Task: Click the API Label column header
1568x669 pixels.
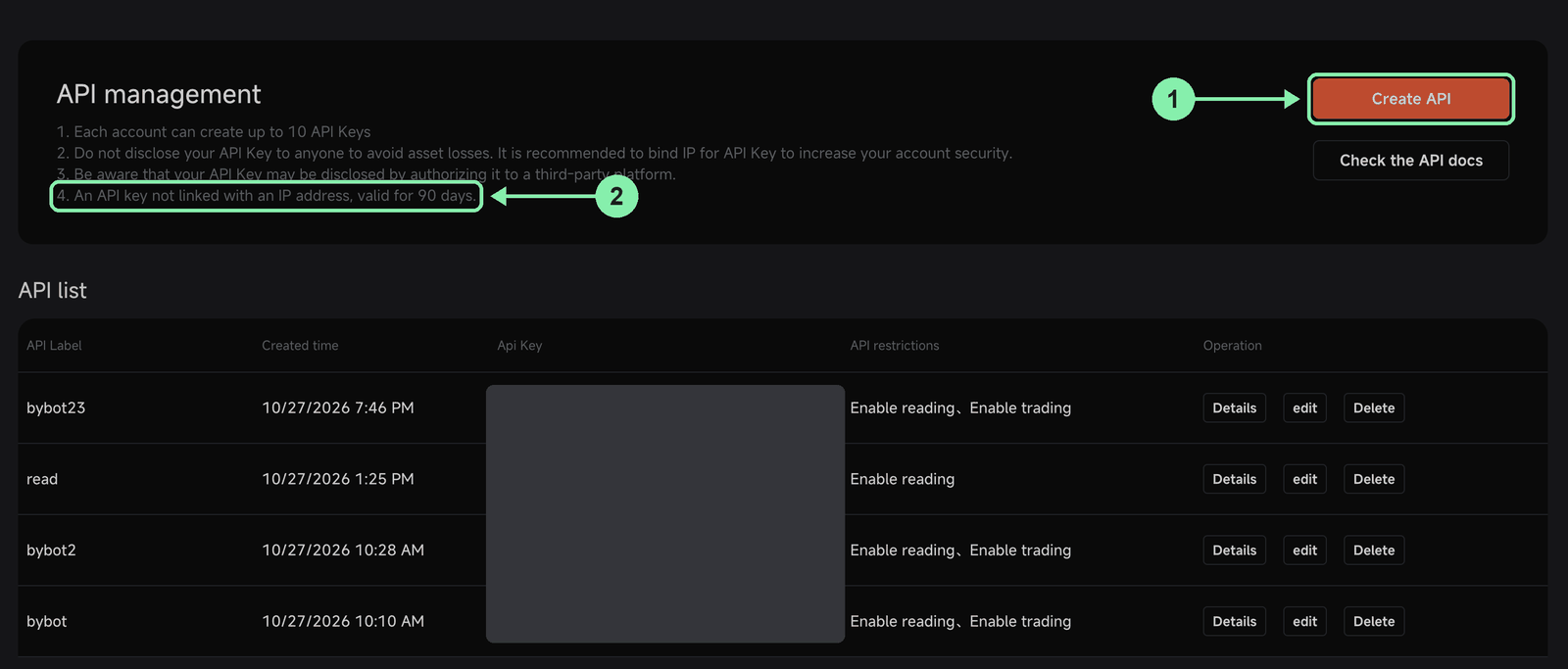Action: [x=54, y=346]
